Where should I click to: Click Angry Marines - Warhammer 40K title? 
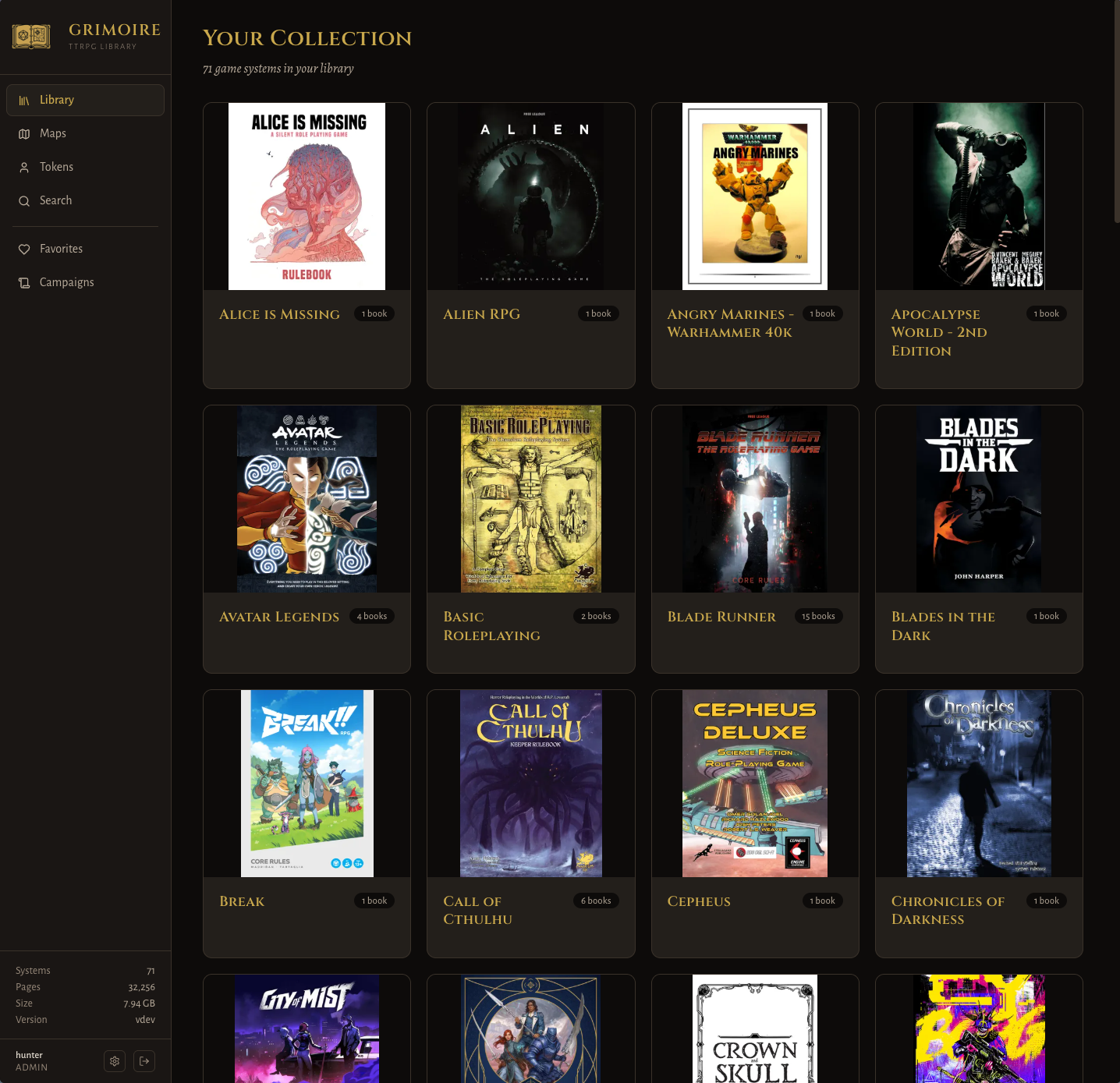pos(730,324)
